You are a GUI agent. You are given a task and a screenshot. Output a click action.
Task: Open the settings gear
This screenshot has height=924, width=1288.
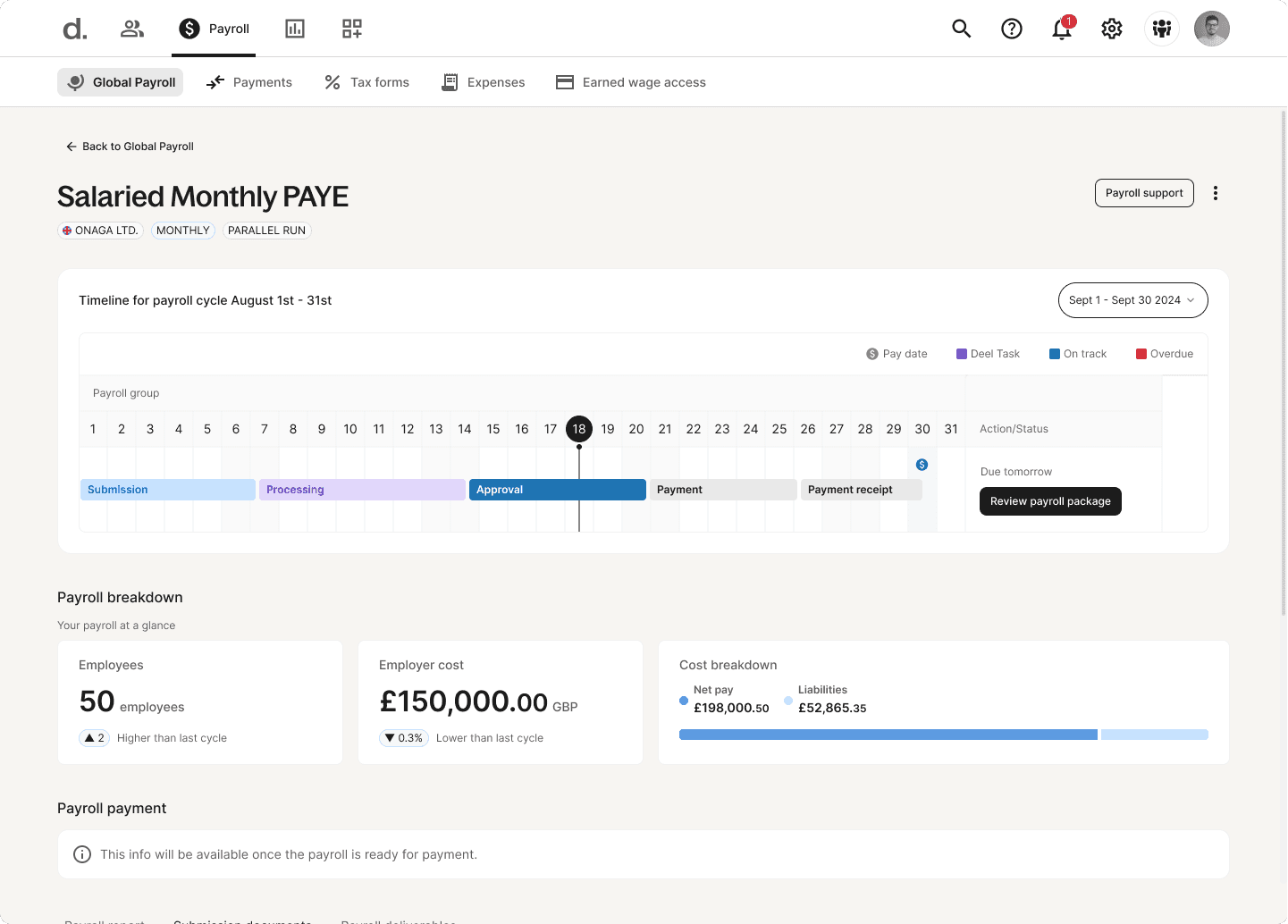pos(1111,28)
